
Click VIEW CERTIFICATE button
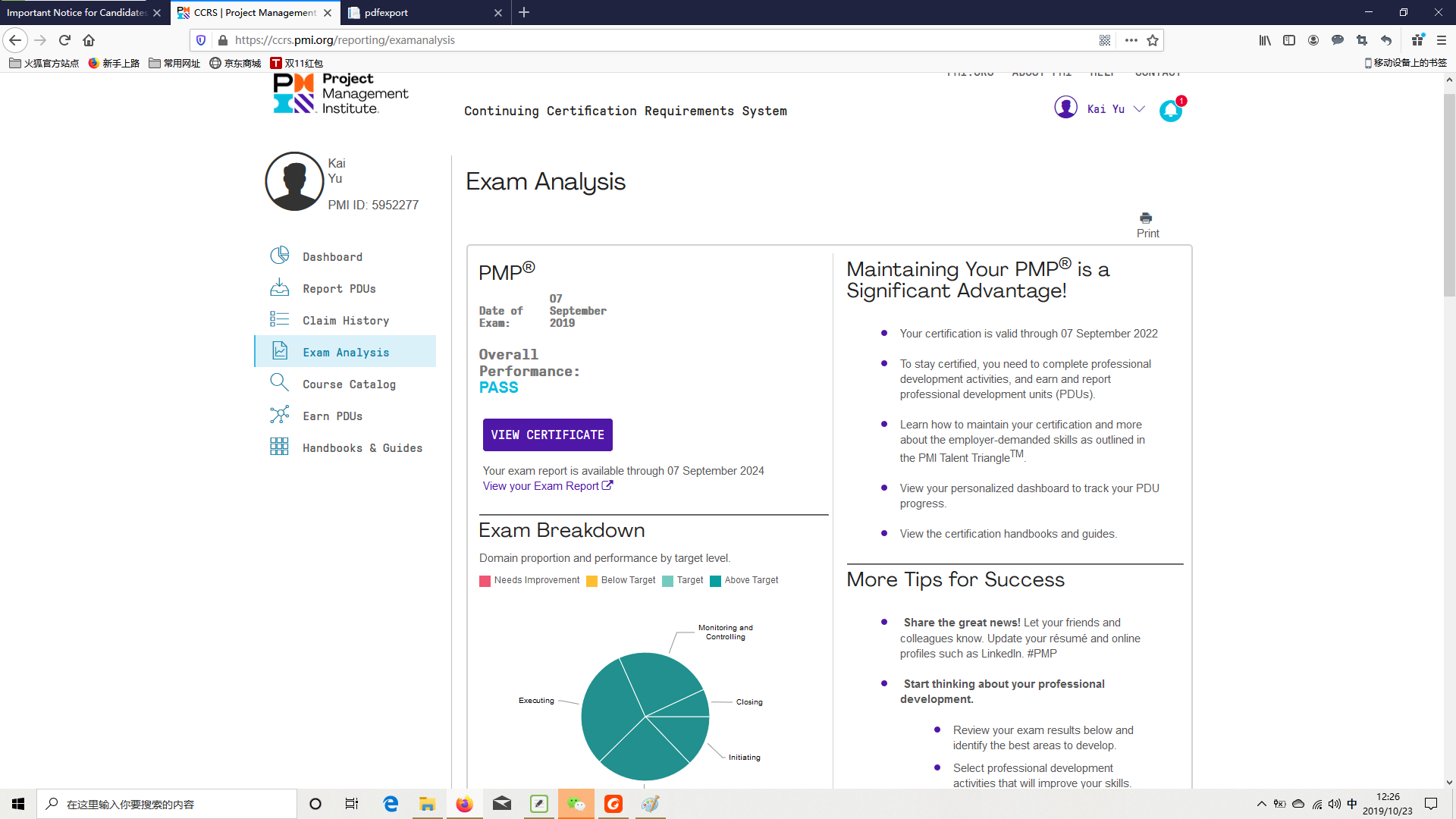pos(547,435)
